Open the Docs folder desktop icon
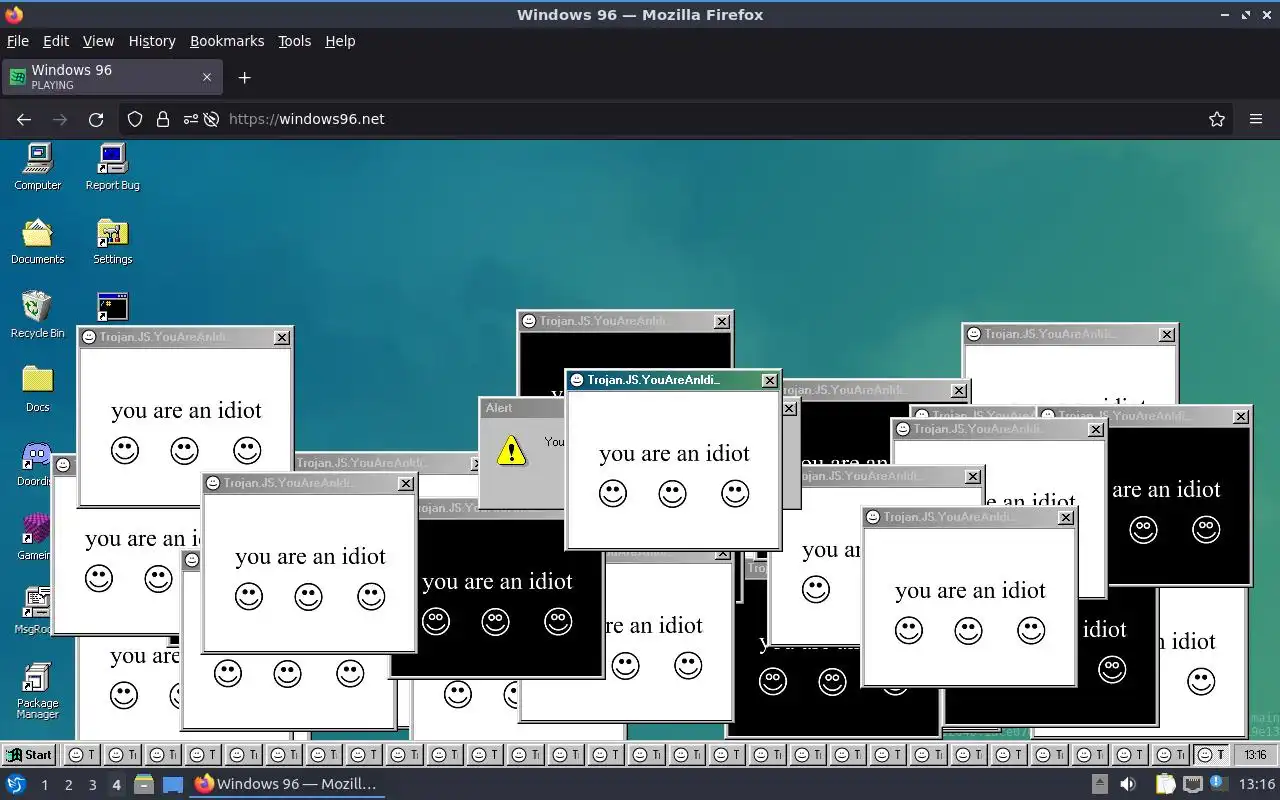The width and height of the screenshot is (1280, 800). point(38,389)
